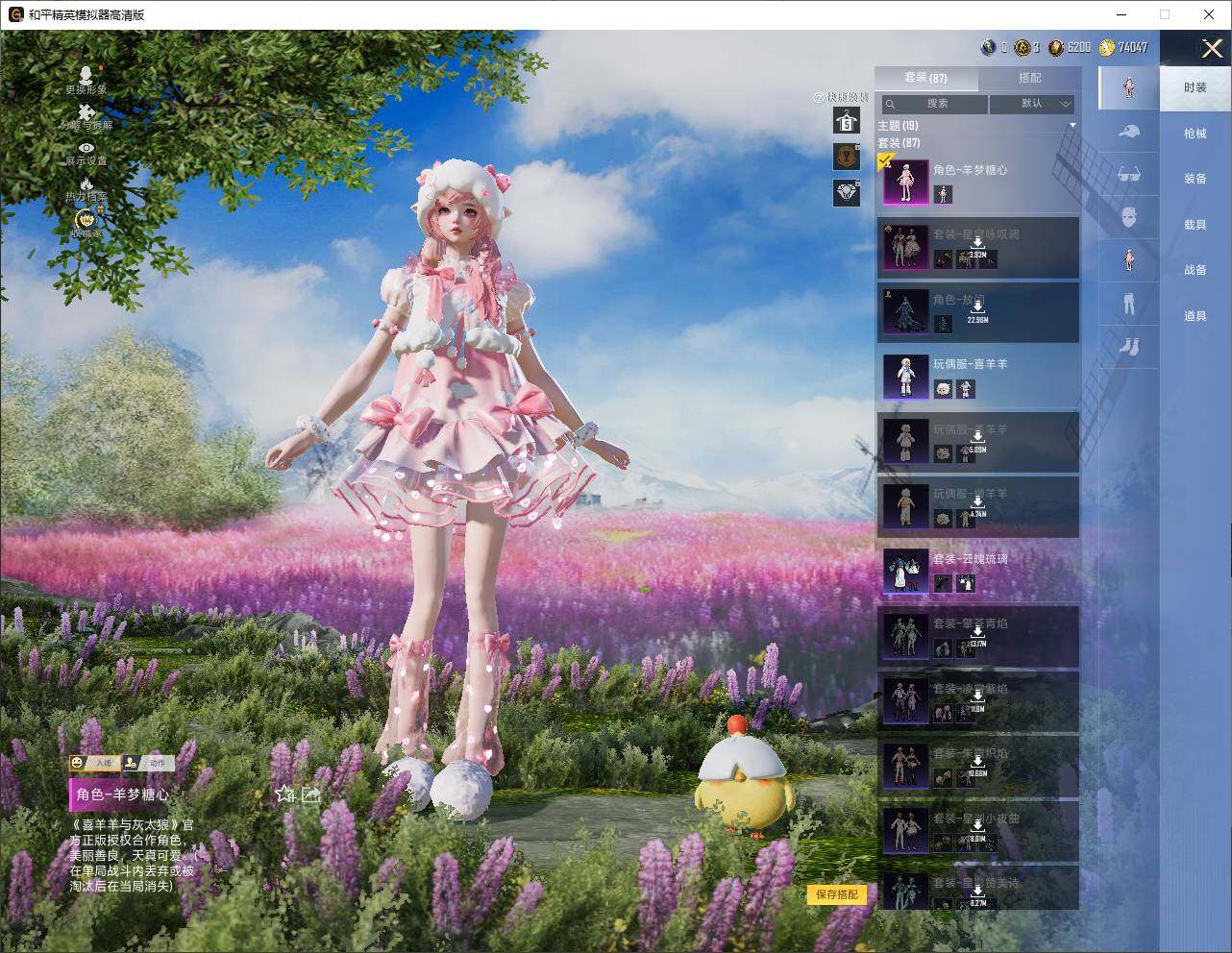Click the gold coin currency icon
Screen dimensions: 1232x953
(x=1023, y=47)
